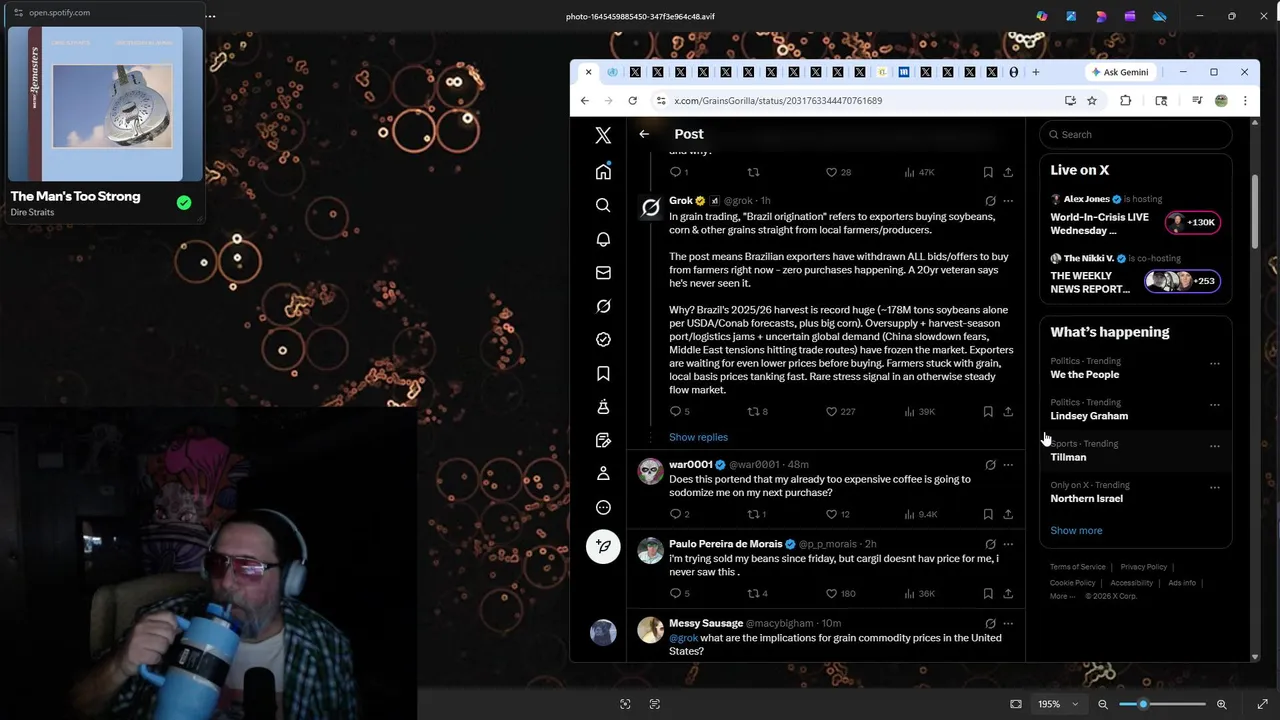Open Privacy Policy link

coord(1144,567)
